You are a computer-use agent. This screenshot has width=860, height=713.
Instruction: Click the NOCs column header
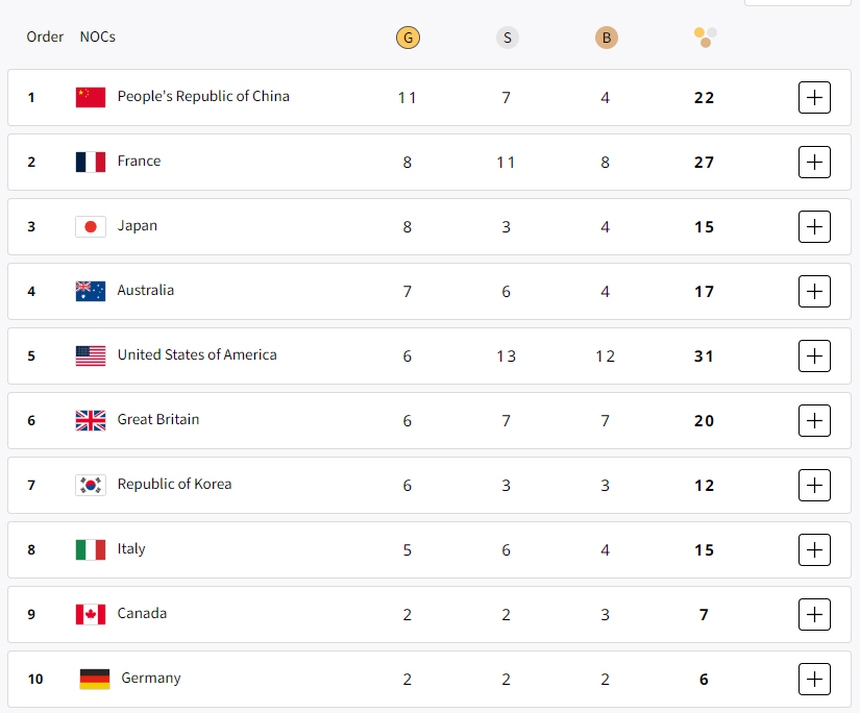click(x=98, y=37)
